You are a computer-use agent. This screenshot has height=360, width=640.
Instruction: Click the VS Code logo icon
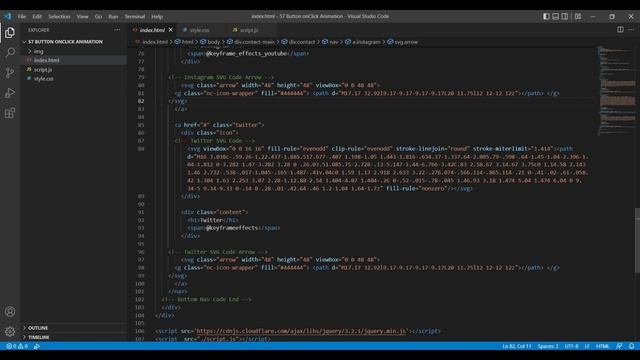(8, 16)
